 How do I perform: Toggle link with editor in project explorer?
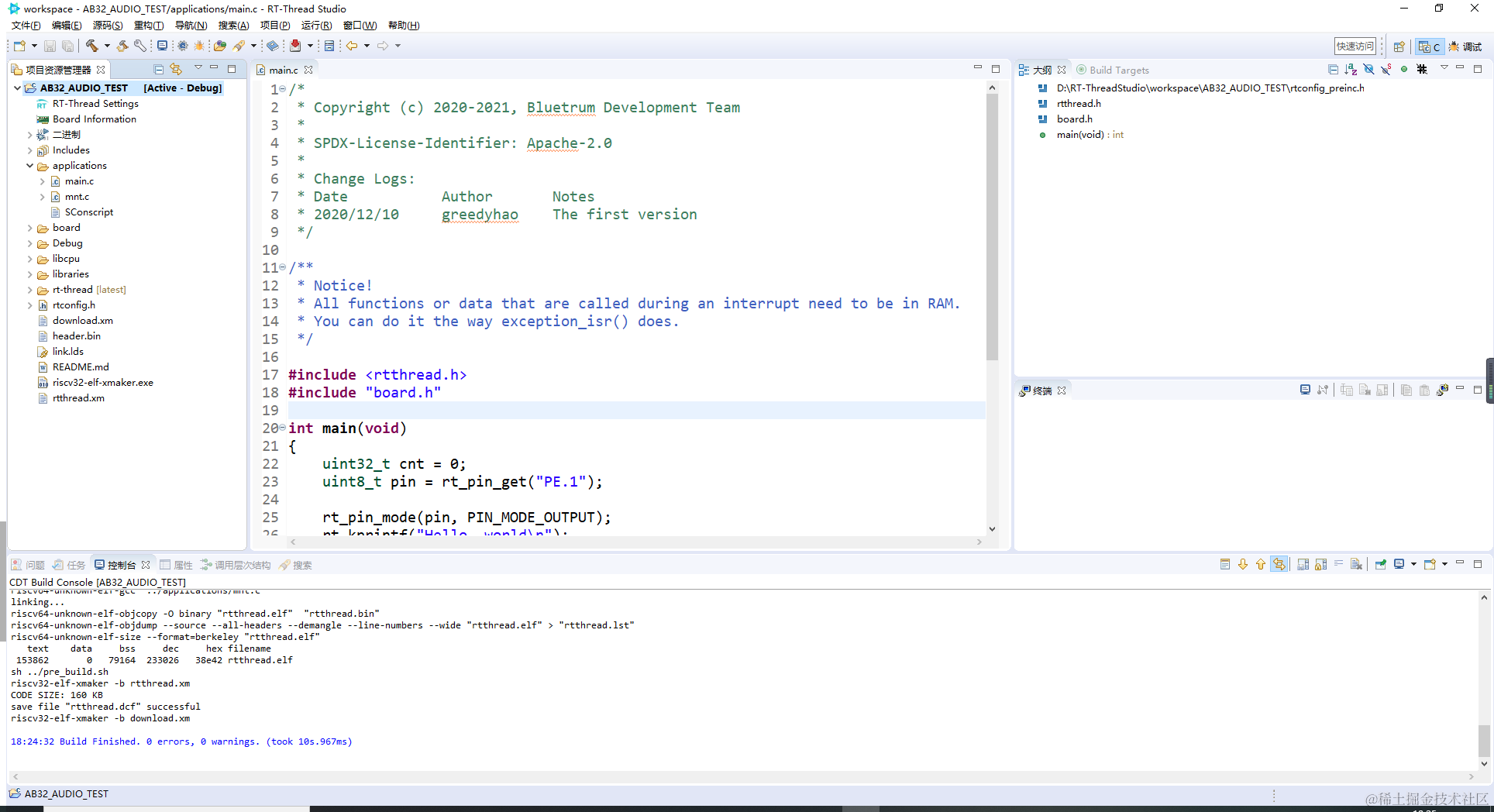coord(176,70)
